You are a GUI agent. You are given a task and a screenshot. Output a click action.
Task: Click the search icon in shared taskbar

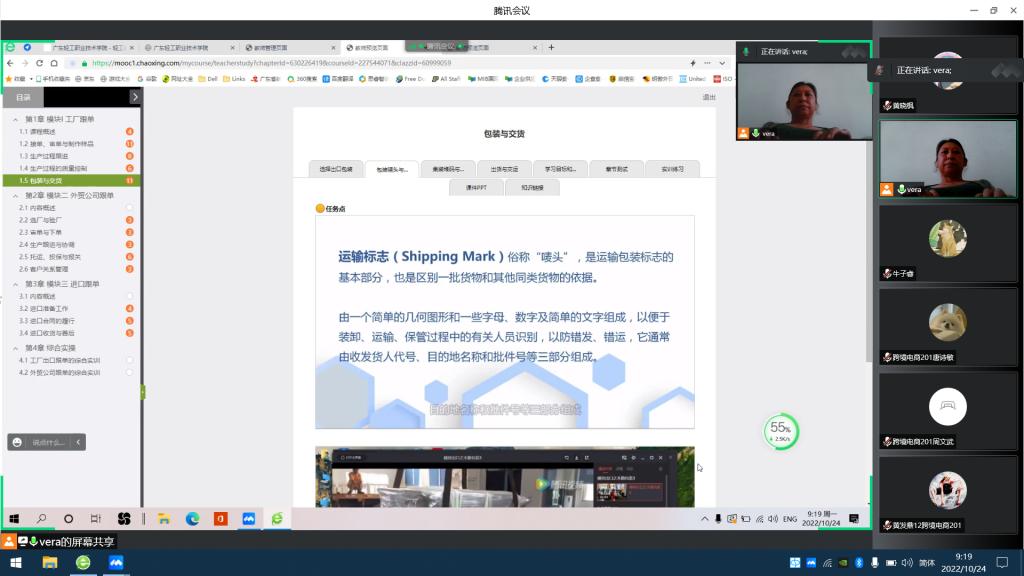click(42, 519)
